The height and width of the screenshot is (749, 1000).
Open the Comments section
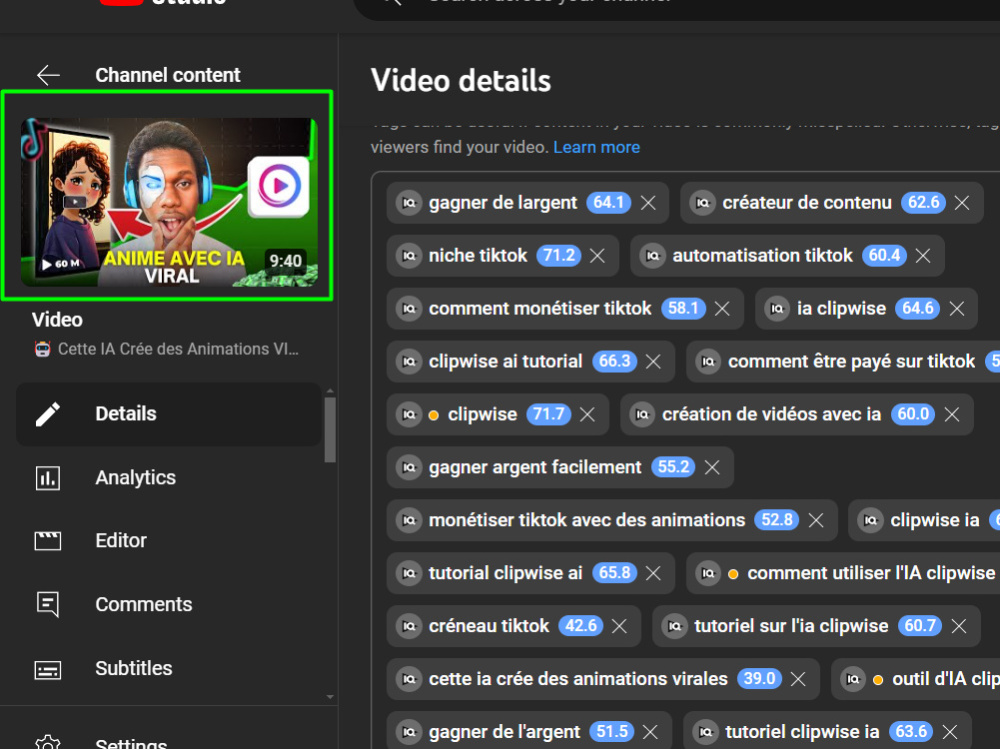click(x=169, y=605)
